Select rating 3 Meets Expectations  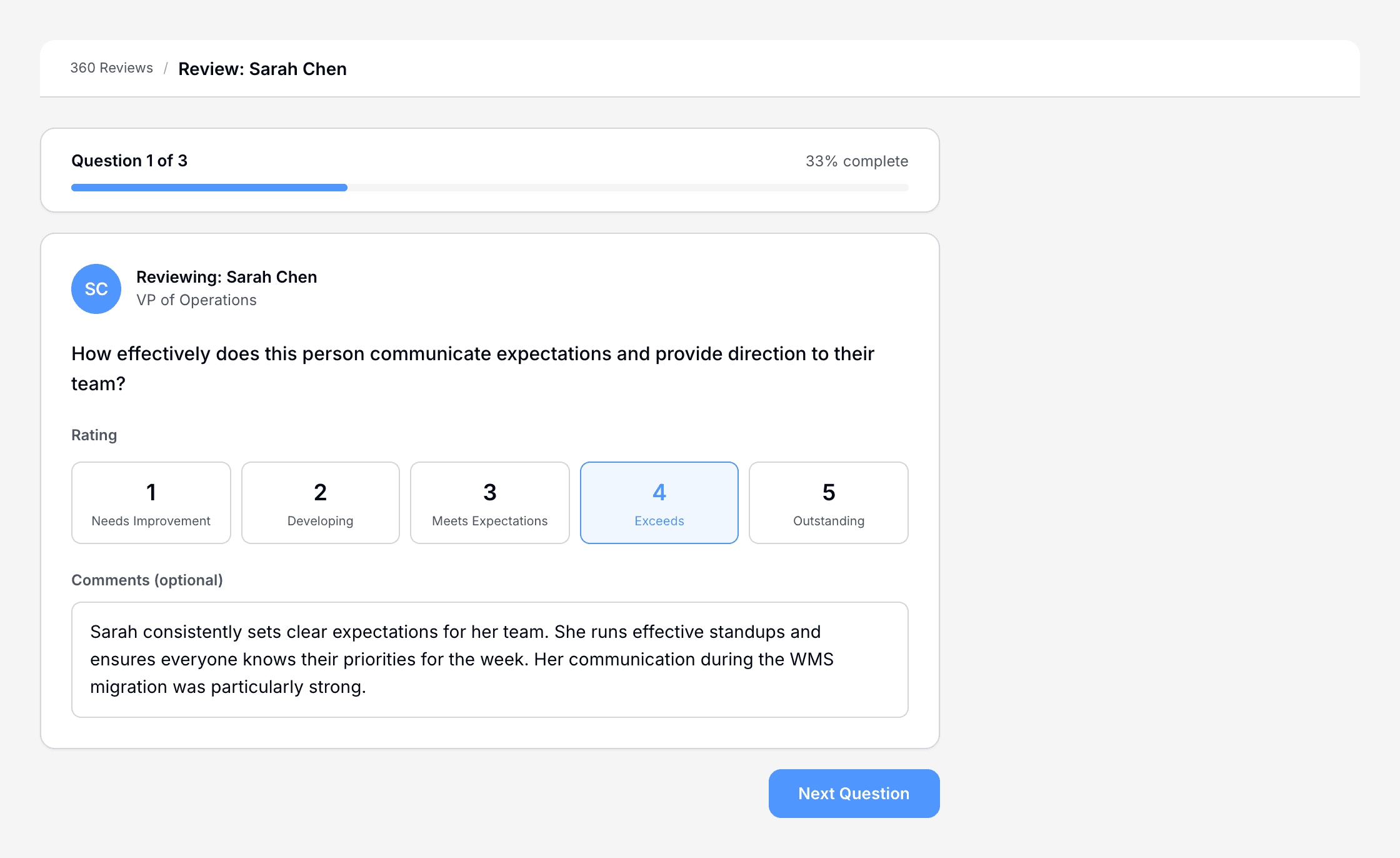[x=489, y=502]
